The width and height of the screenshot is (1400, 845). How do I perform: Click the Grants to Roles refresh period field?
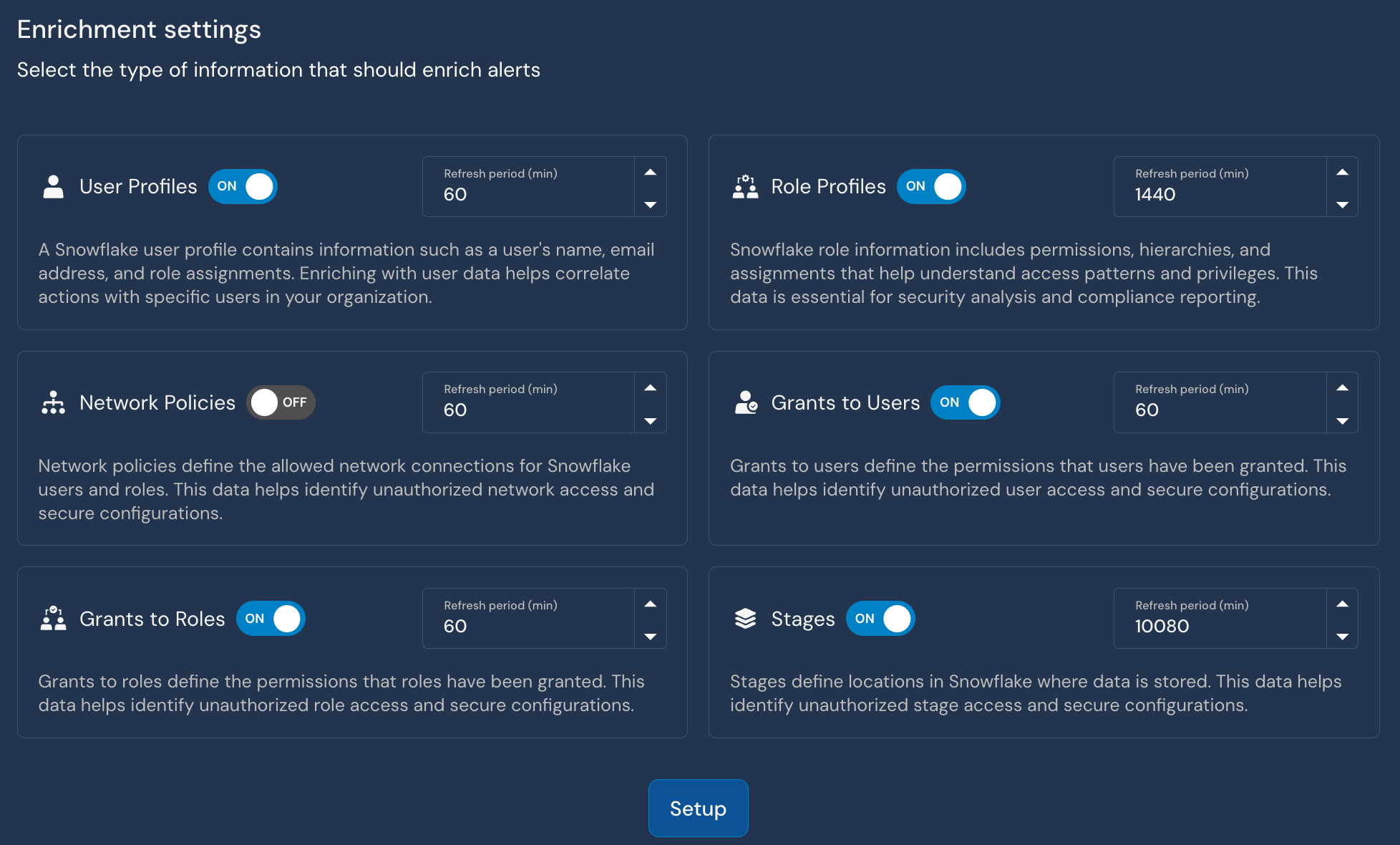528,626
